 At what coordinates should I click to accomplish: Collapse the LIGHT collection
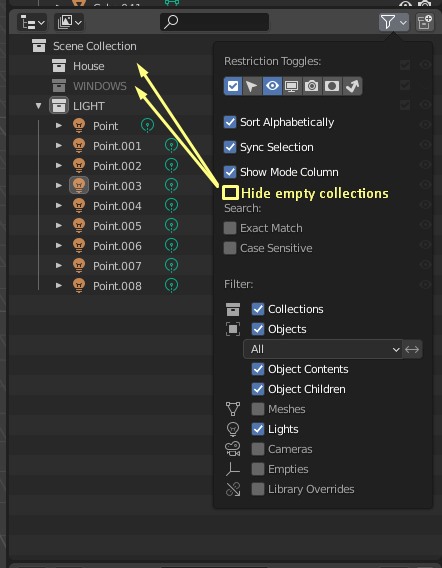(x=38, y=106)
